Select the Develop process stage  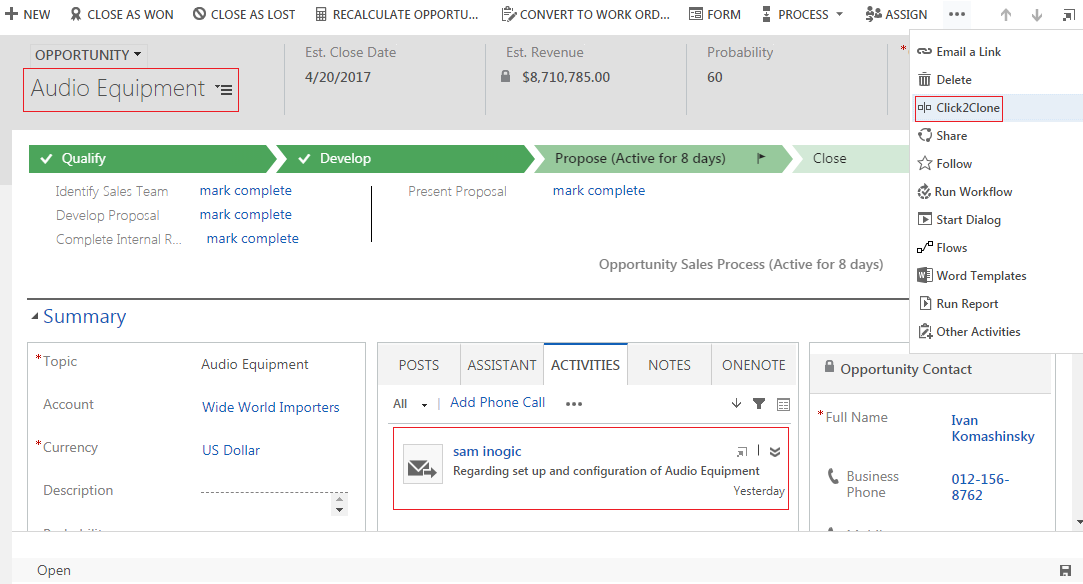404,159
